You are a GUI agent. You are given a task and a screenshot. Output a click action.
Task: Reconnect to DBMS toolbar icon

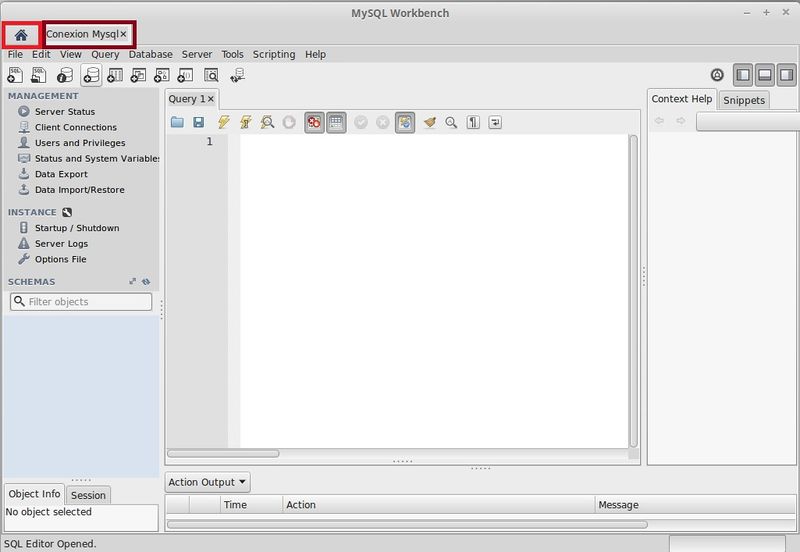coord(237,76)
